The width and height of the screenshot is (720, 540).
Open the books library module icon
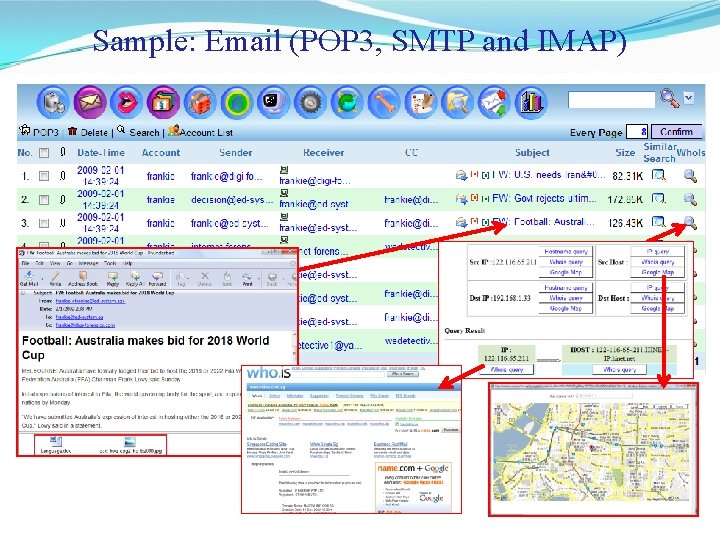(531, 101)
